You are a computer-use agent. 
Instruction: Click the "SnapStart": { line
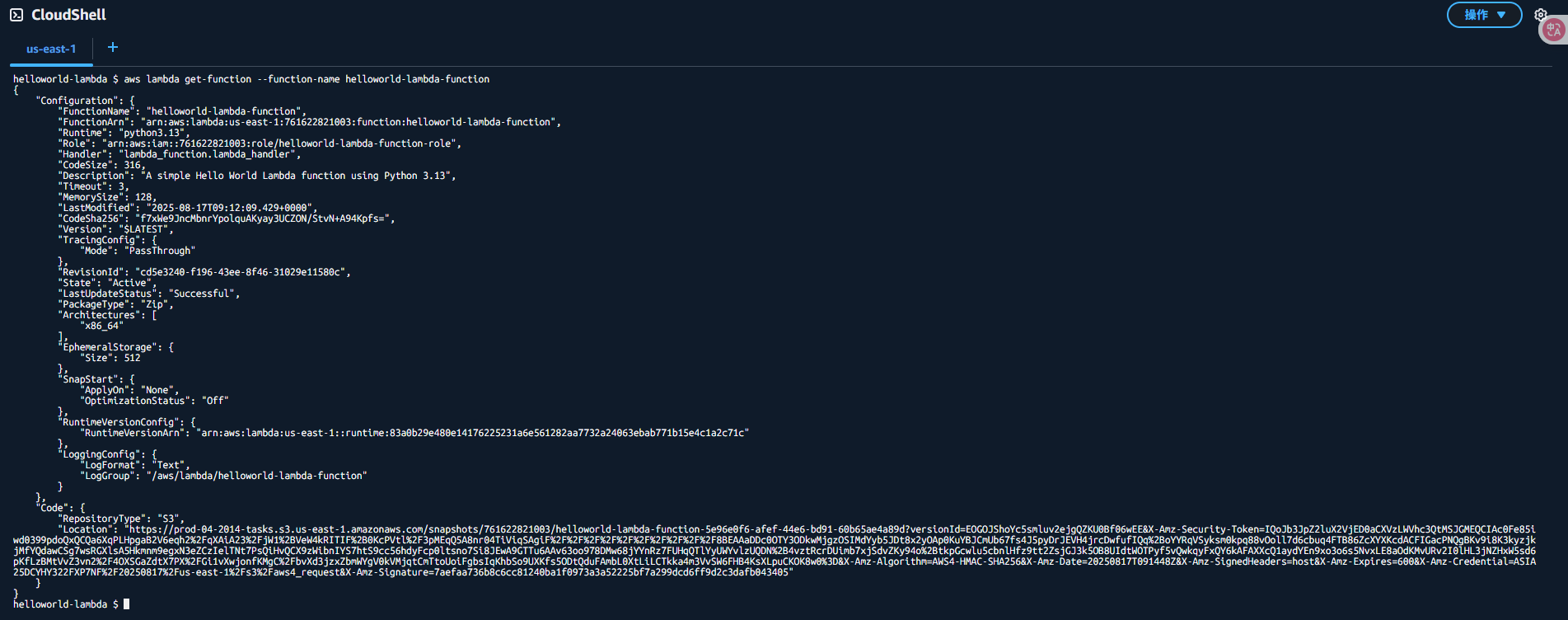click(96, 379)
